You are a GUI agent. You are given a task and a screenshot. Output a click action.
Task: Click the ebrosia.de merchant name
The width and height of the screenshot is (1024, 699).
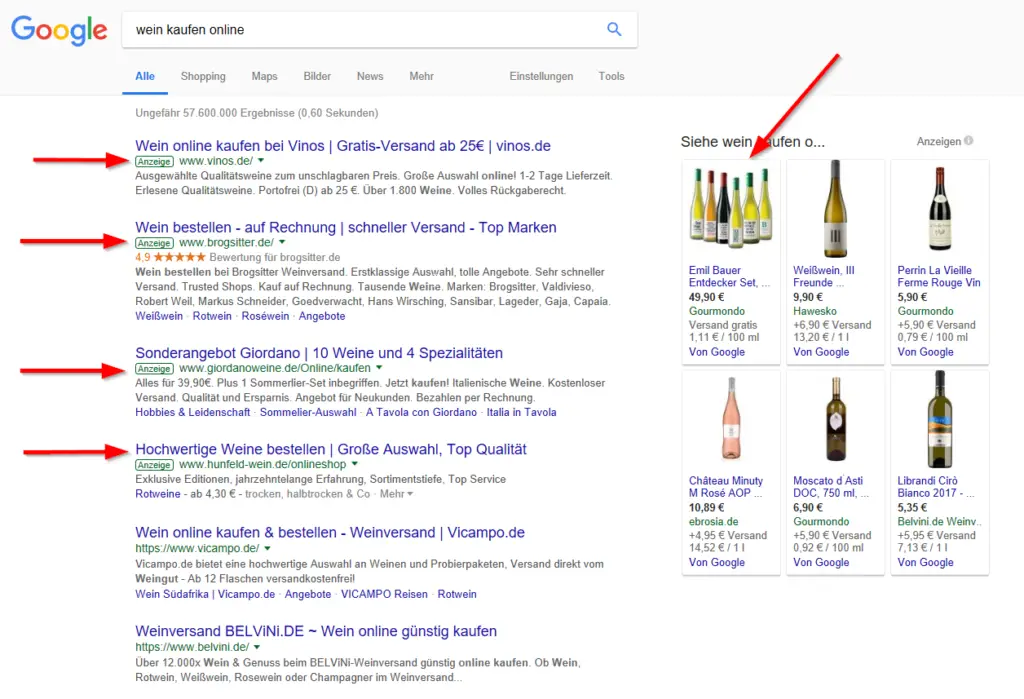tap(713, 522)
